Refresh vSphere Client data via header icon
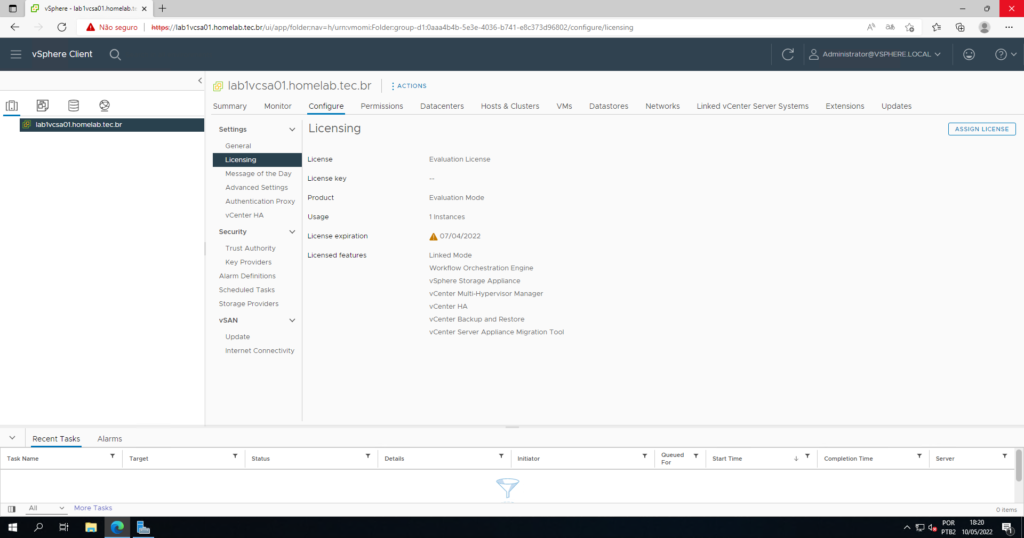Screen dimensions: 1024x538 (x=788, y=54)
